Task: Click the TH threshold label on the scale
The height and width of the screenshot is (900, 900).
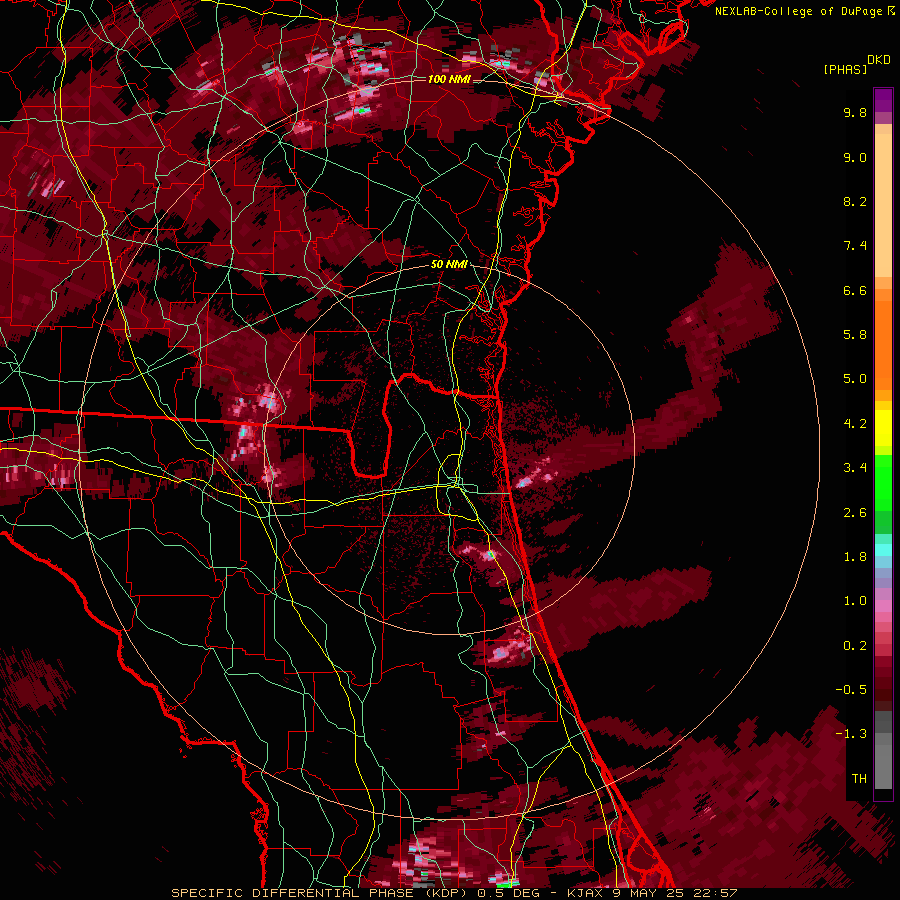Action: pyautogui.click(x=859, y=779)
